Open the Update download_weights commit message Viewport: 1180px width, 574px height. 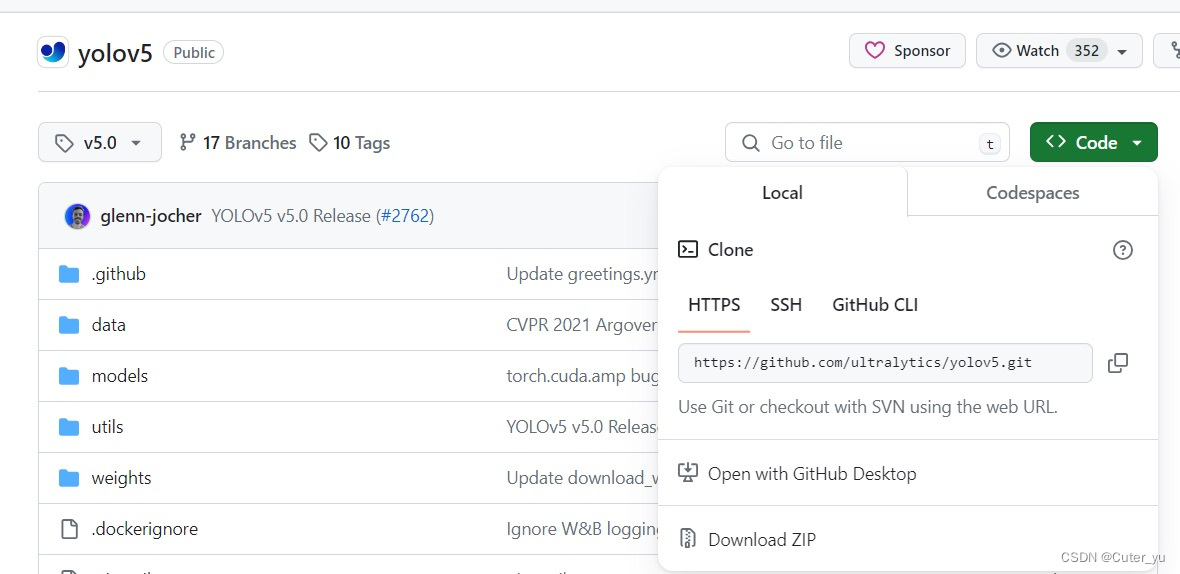tap(582, 478)
